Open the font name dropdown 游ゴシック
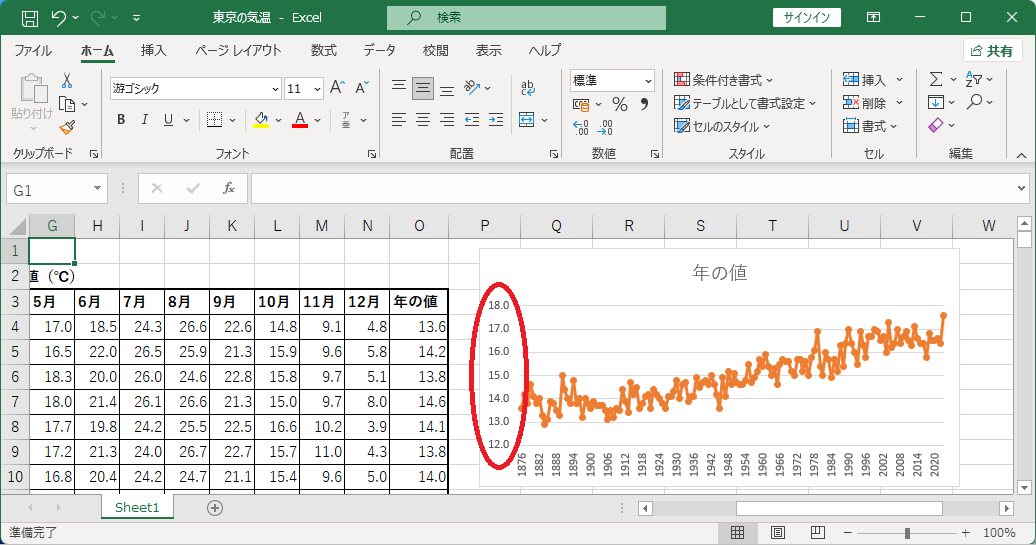Viewport: 1036px width, 545px height. pos(276,89)
